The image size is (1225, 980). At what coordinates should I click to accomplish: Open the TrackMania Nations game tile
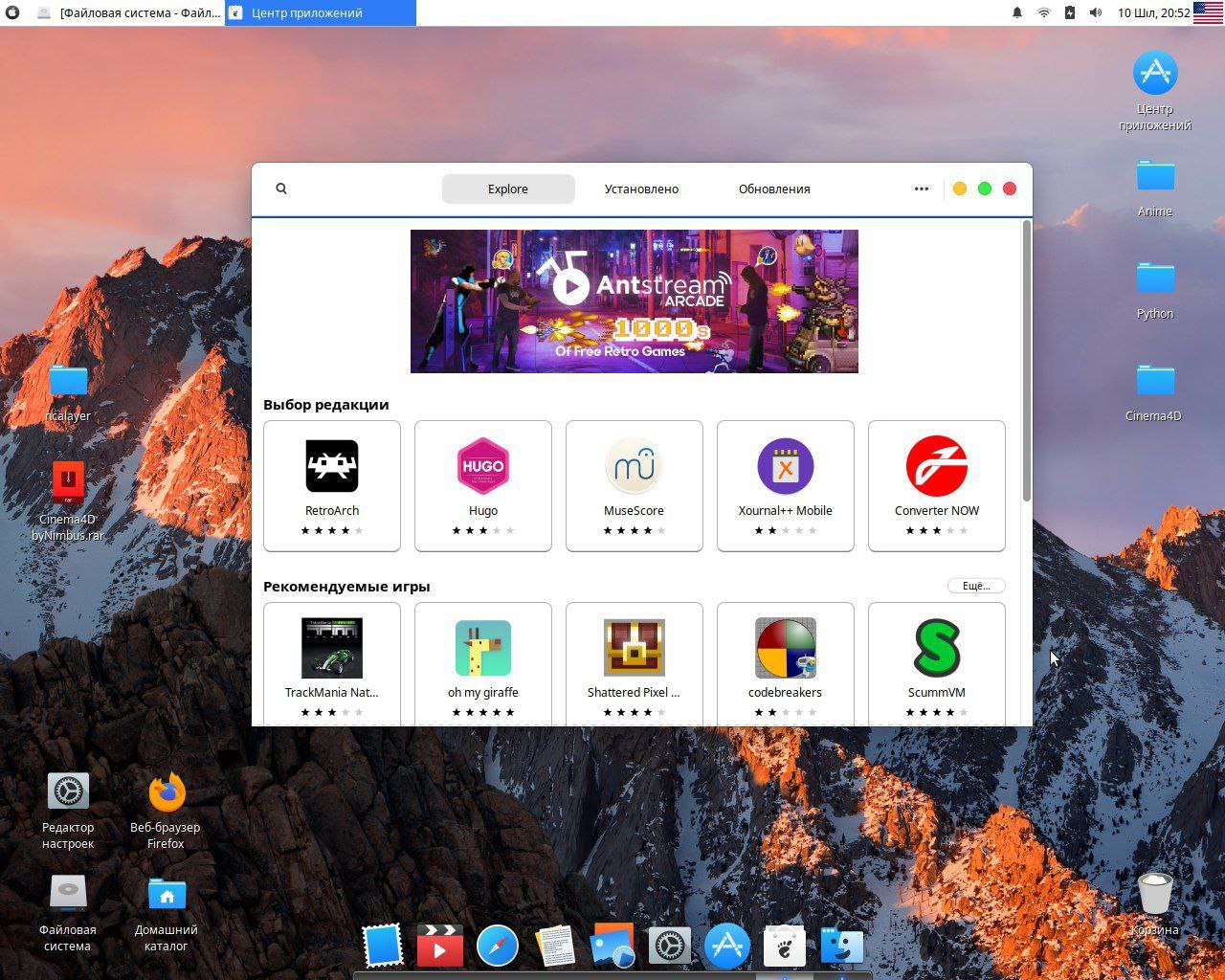[332, 664]
